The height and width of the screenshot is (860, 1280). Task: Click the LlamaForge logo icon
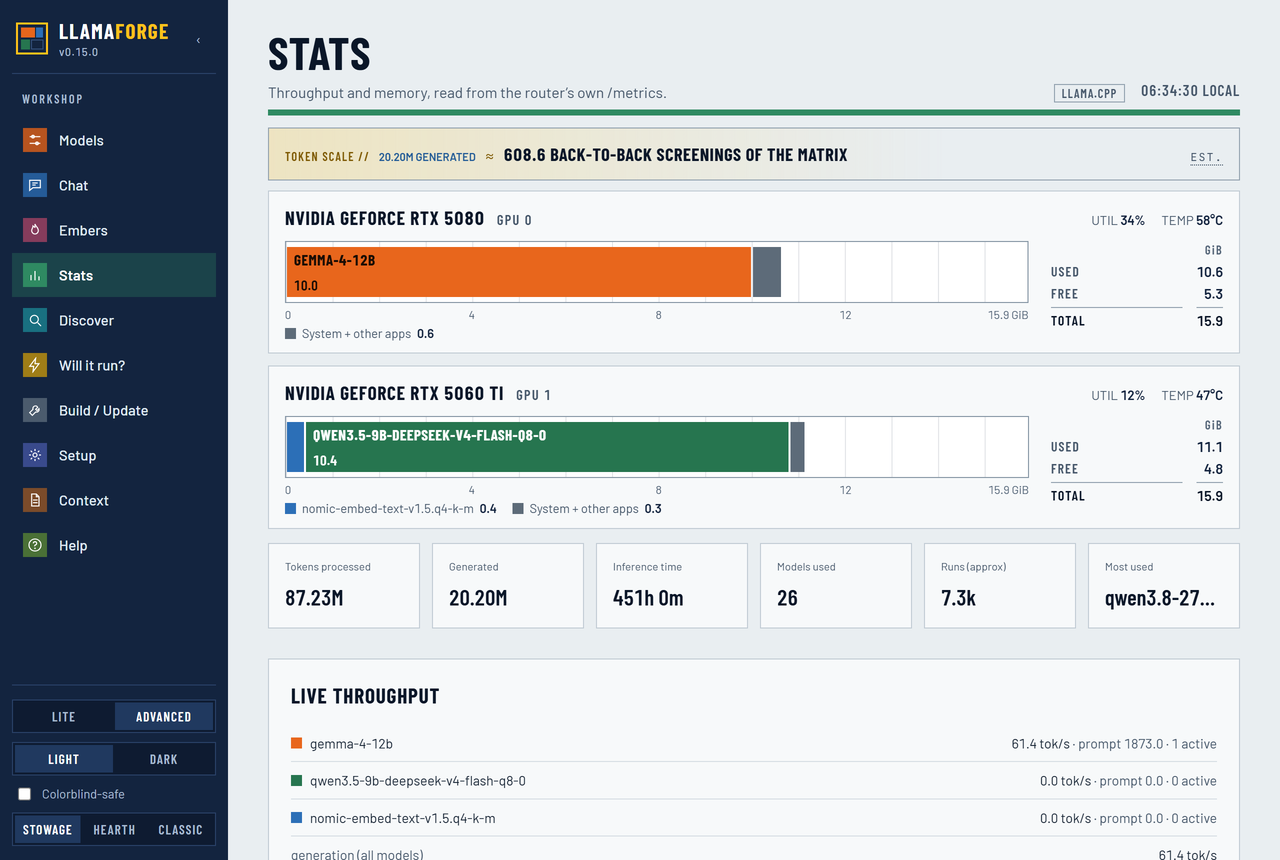click(x=32, y=39)
